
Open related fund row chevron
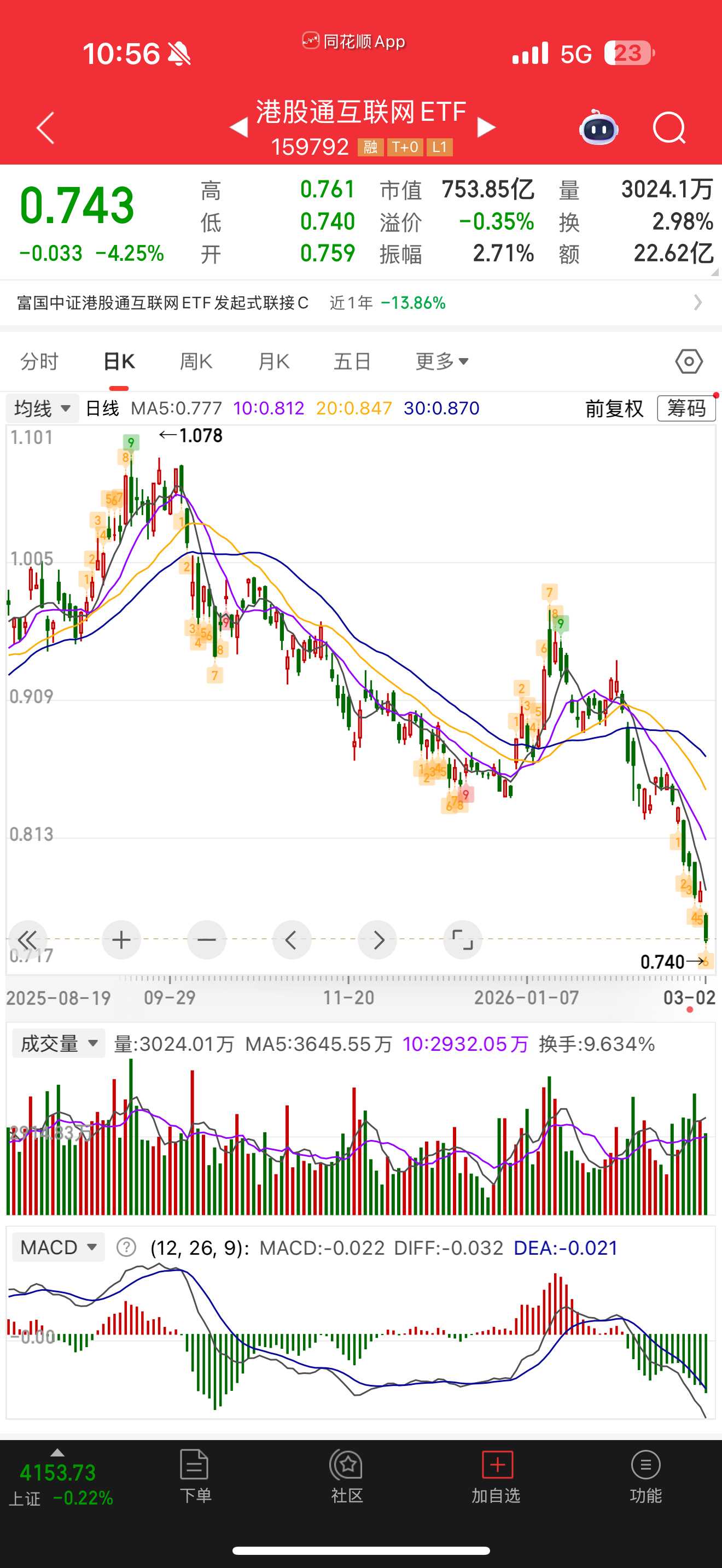tap(698, 302)
